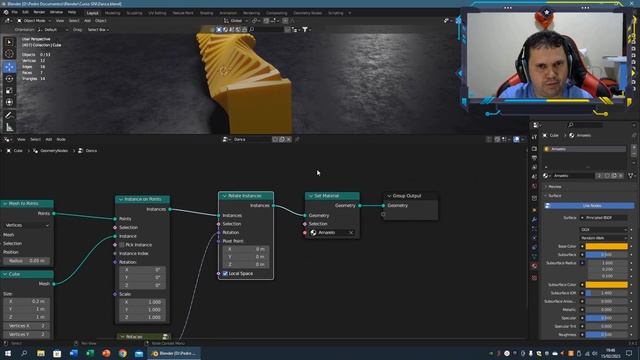This screenshot has width=640, height=360.
Task: Toggle Local Space checkbox in Rotate Instances node
Action: pos(225,273)
